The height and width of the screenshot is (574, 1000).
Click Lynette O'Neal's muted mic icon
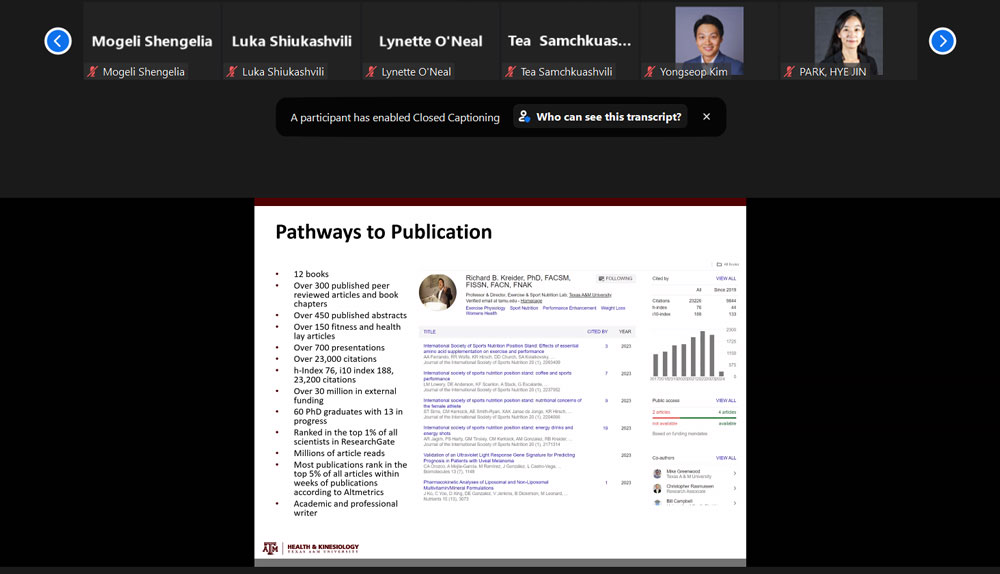click(371, 72)
